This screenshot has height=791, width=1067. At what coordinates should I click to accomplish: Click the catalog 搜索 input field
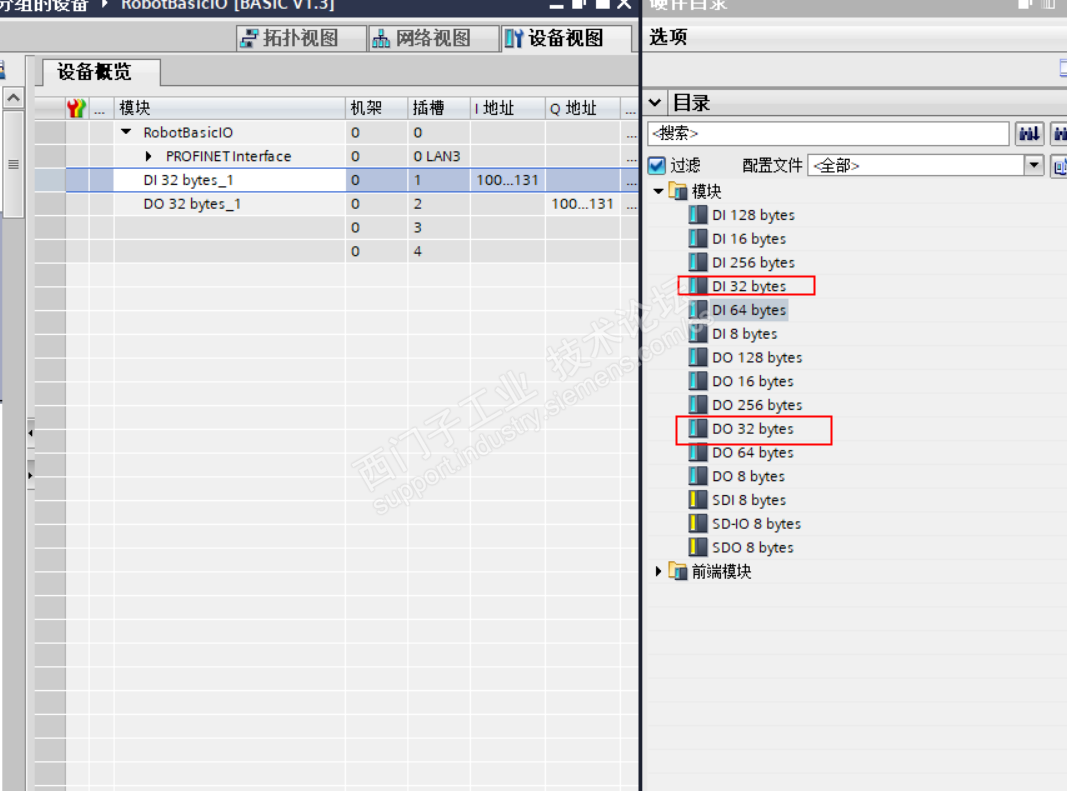pos(827,133)
